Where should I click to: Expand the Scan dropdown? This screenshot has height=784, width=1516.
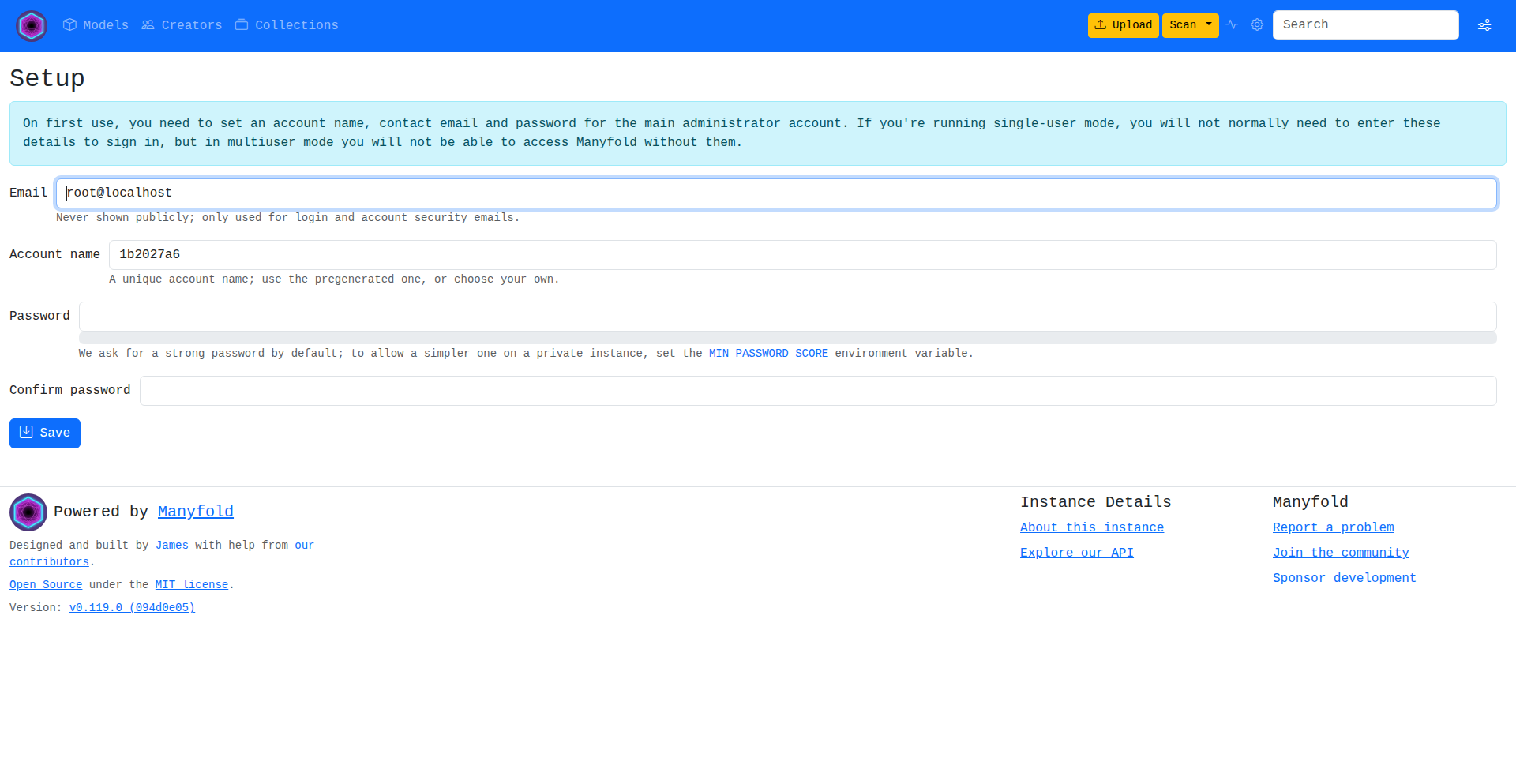tap(1190, 25)
